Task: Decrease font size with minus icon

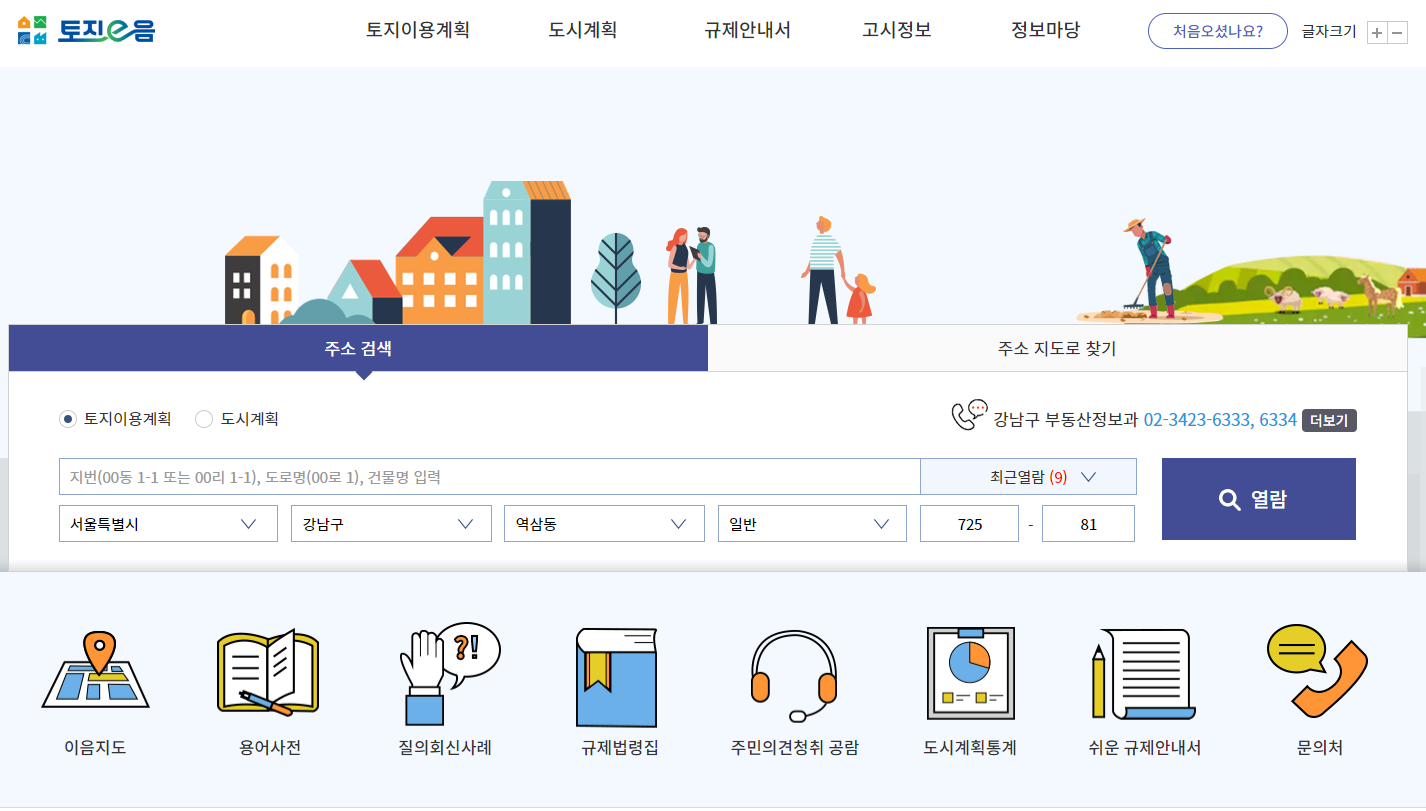Action: point(1398,32)
